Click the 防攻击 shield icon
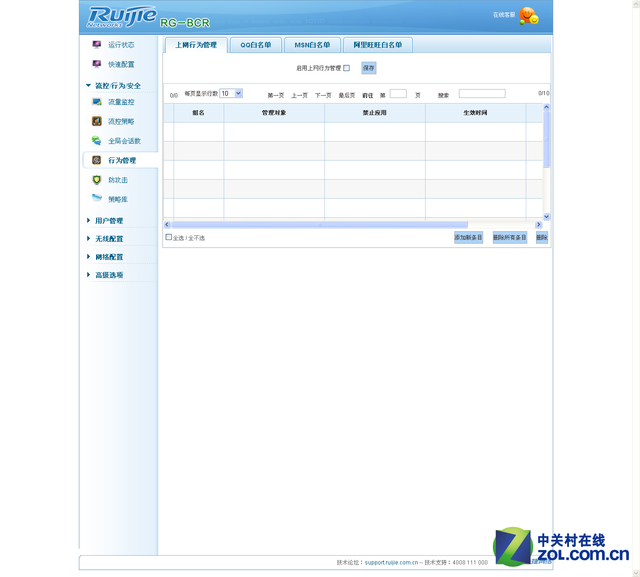 [x=97, y=180]
